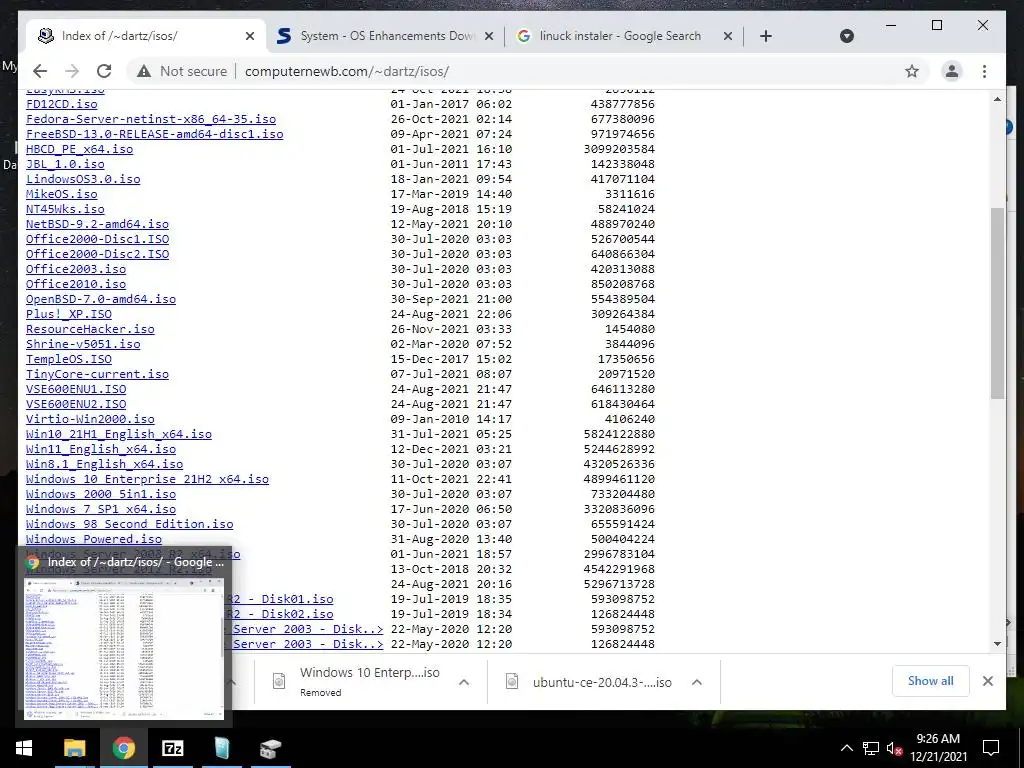Screen dimensions: 1024x768
Task: Open a new tab with the plus
Action: pos(766,36)
